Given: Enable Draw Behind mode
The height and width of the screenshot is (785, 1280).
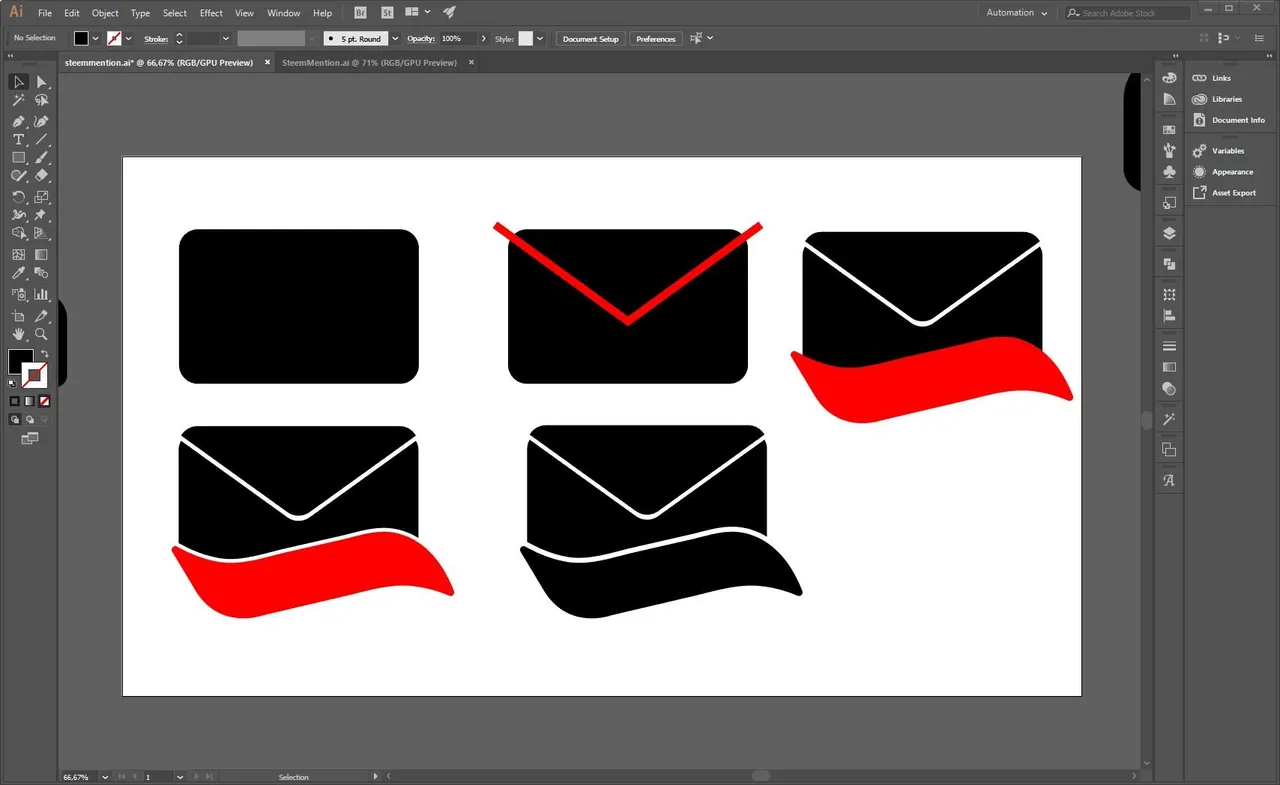Looking at the screenshot, I should (29, 420).
